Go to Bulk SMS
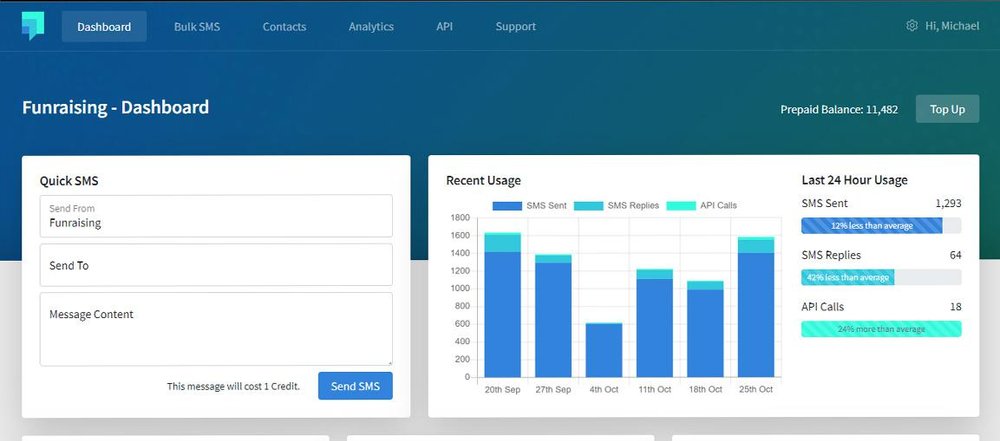 click(197, 26)
